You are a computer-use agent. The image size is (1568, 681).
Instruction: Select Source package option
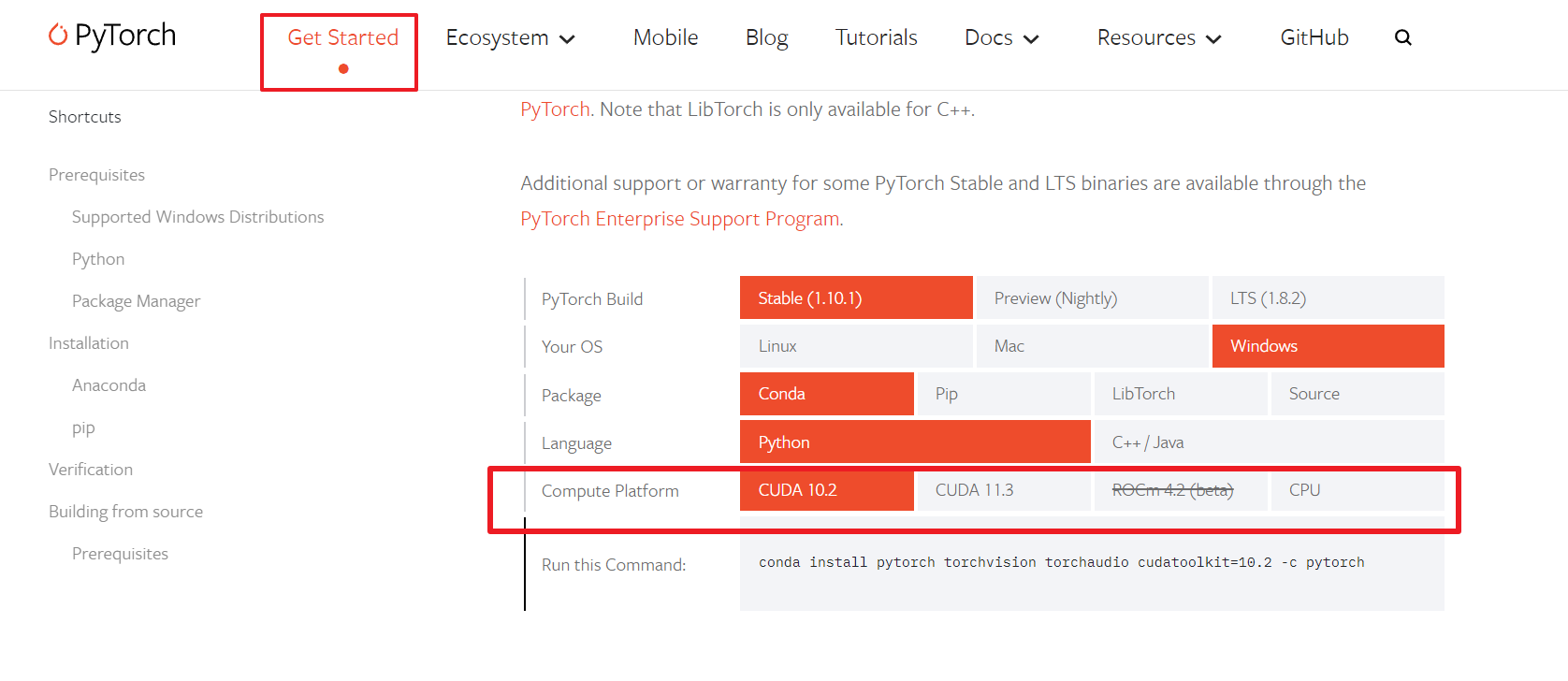[1357, 394]
